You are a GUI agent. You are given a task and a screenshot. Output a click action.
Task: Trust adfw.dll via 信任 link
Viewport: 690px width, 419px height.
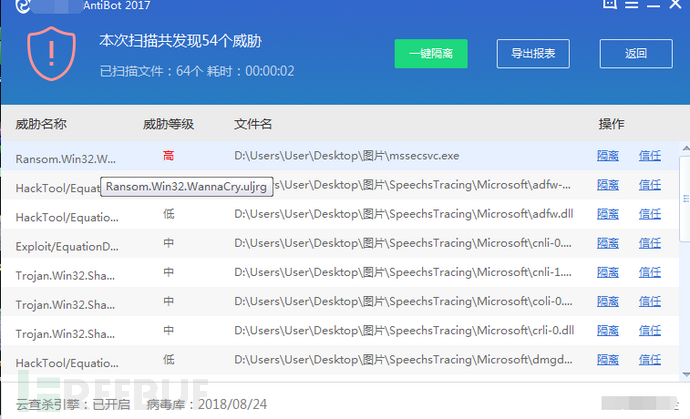[x=650, y=214]
